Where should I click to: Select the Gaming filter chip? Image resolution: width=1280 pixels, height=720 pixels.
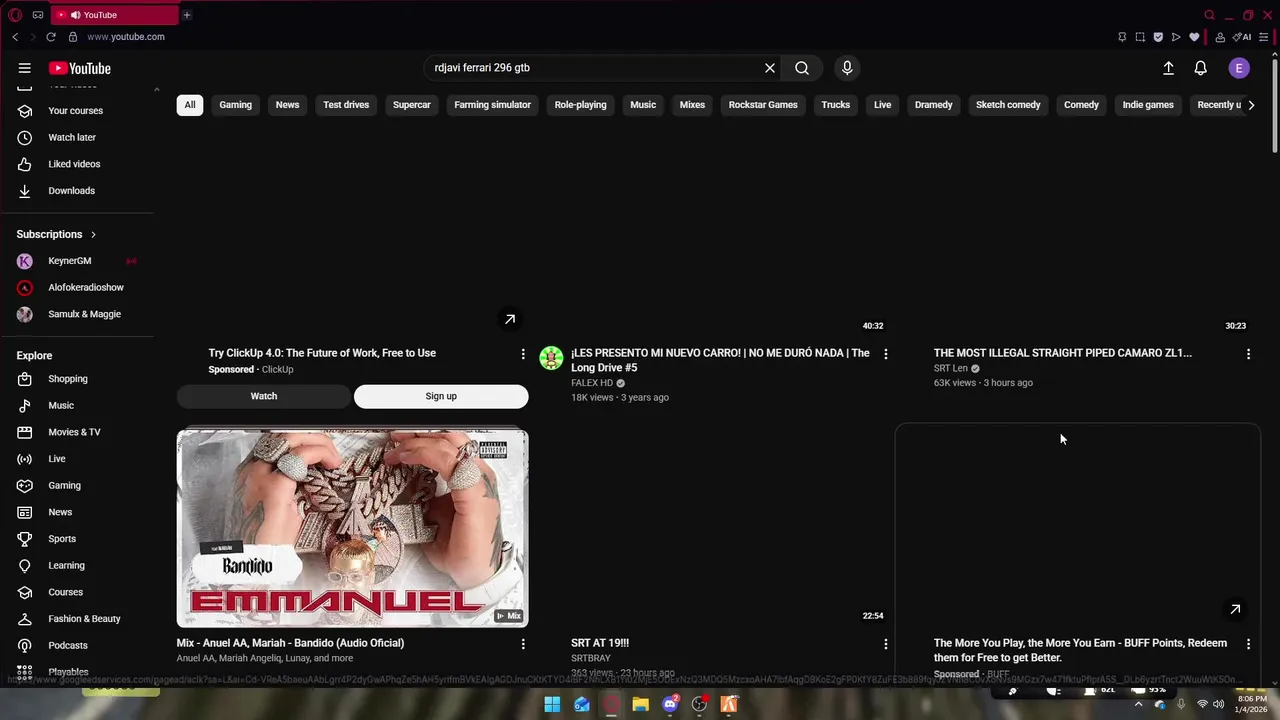pyautogui.click(x=236, y=105)
